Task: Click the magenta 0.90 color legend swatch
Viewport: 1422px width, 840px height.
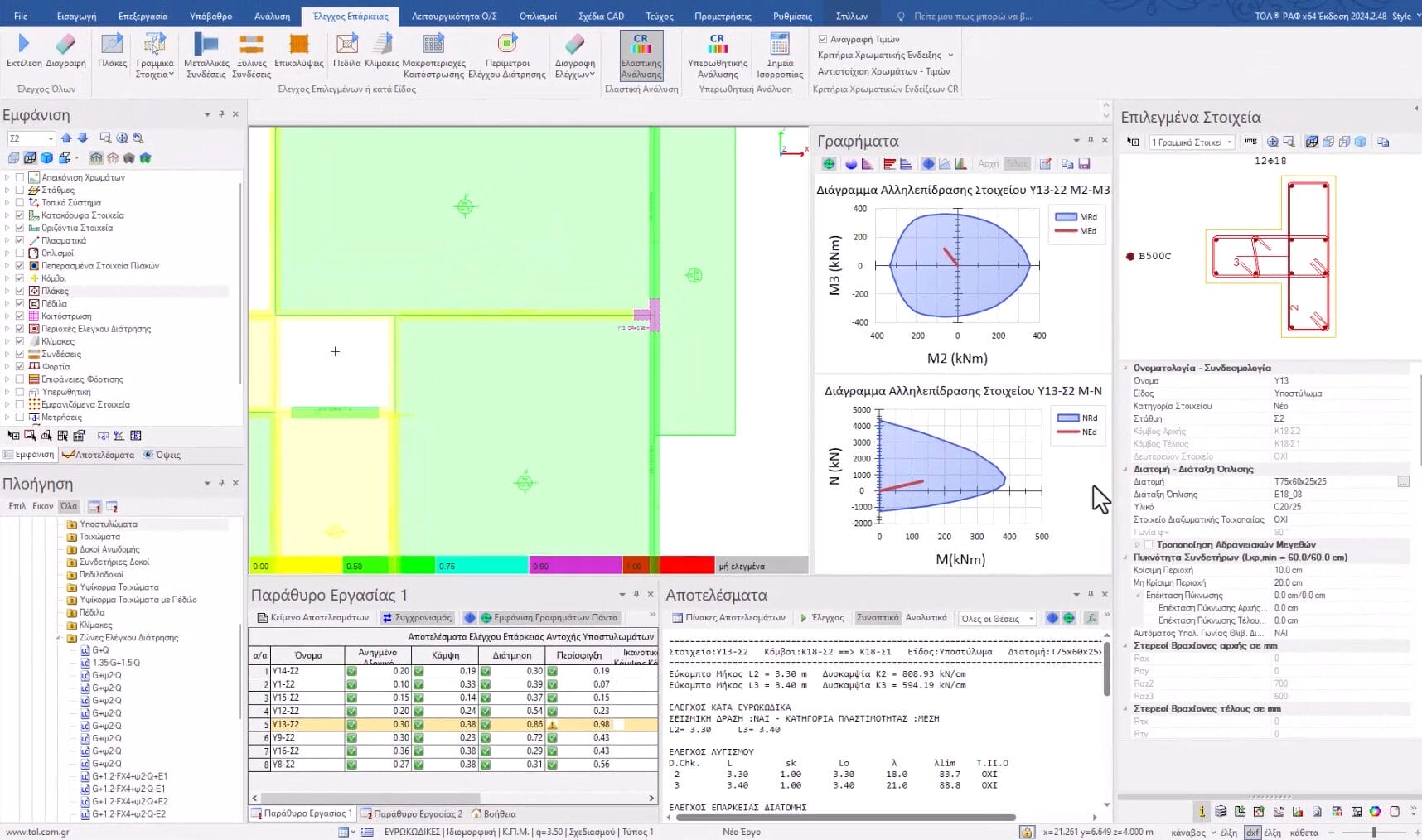Action: tap(575, 566)
